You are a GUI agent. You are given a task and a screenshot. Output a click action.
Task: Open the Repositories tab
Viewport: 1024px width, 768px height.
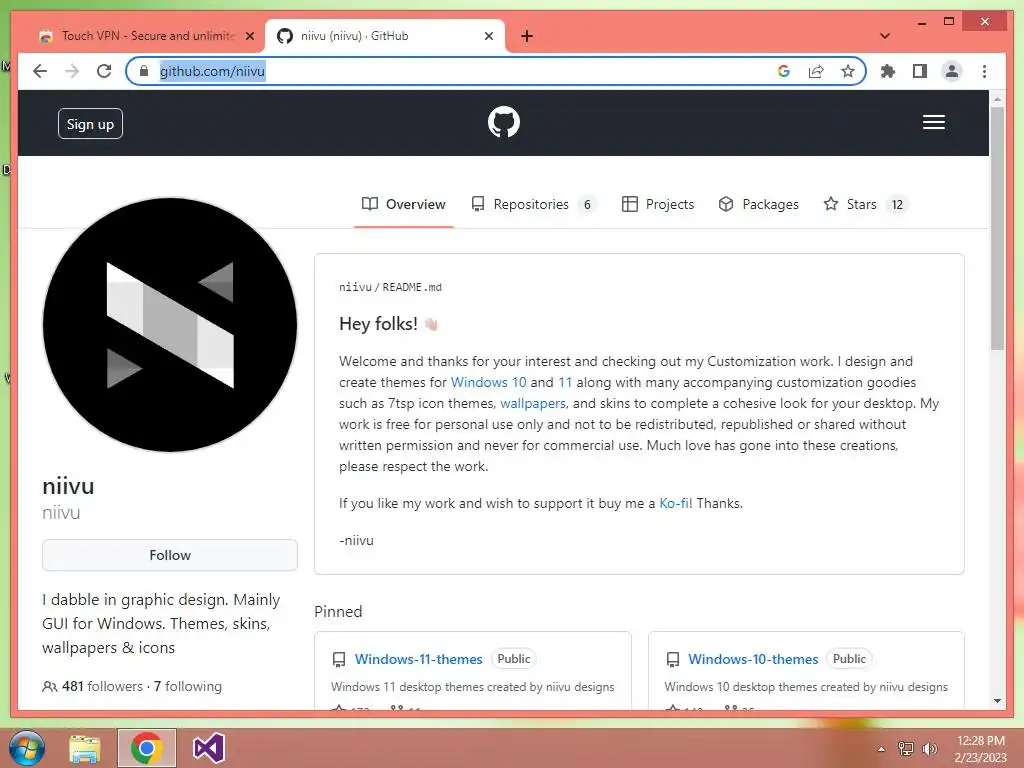pyautogui.click(x=534, y=204)
